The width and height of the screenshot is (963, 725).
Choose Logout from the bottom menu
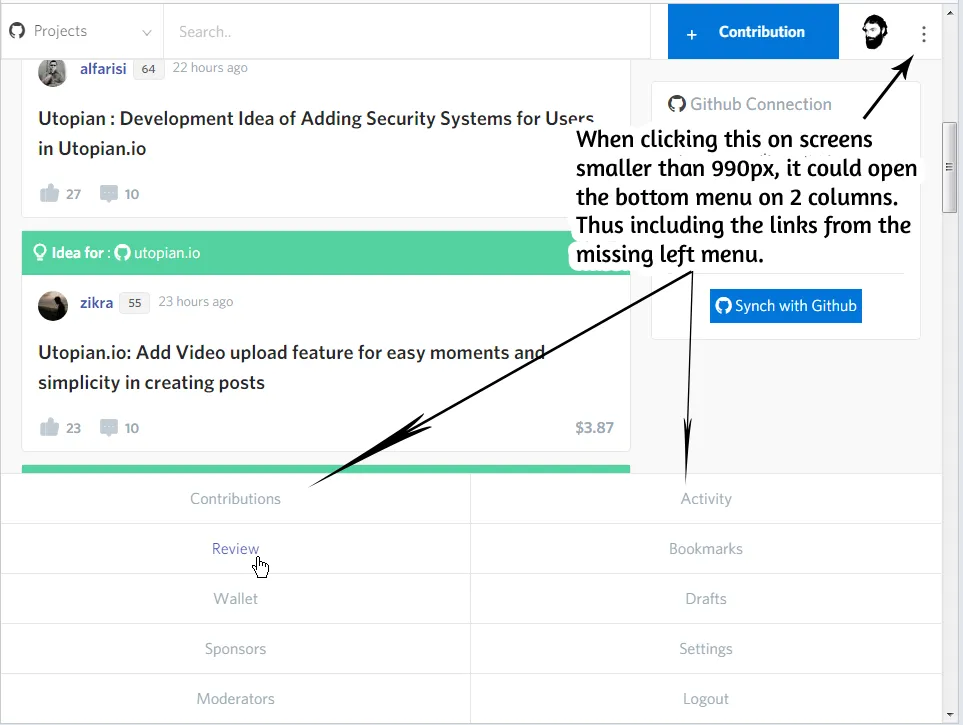tap(706, 699)
